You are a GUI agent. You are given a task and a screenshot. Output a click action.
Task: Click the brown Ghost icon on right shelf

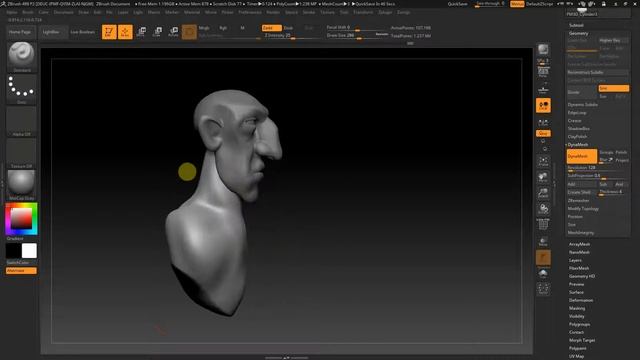[x=543, y=258]
